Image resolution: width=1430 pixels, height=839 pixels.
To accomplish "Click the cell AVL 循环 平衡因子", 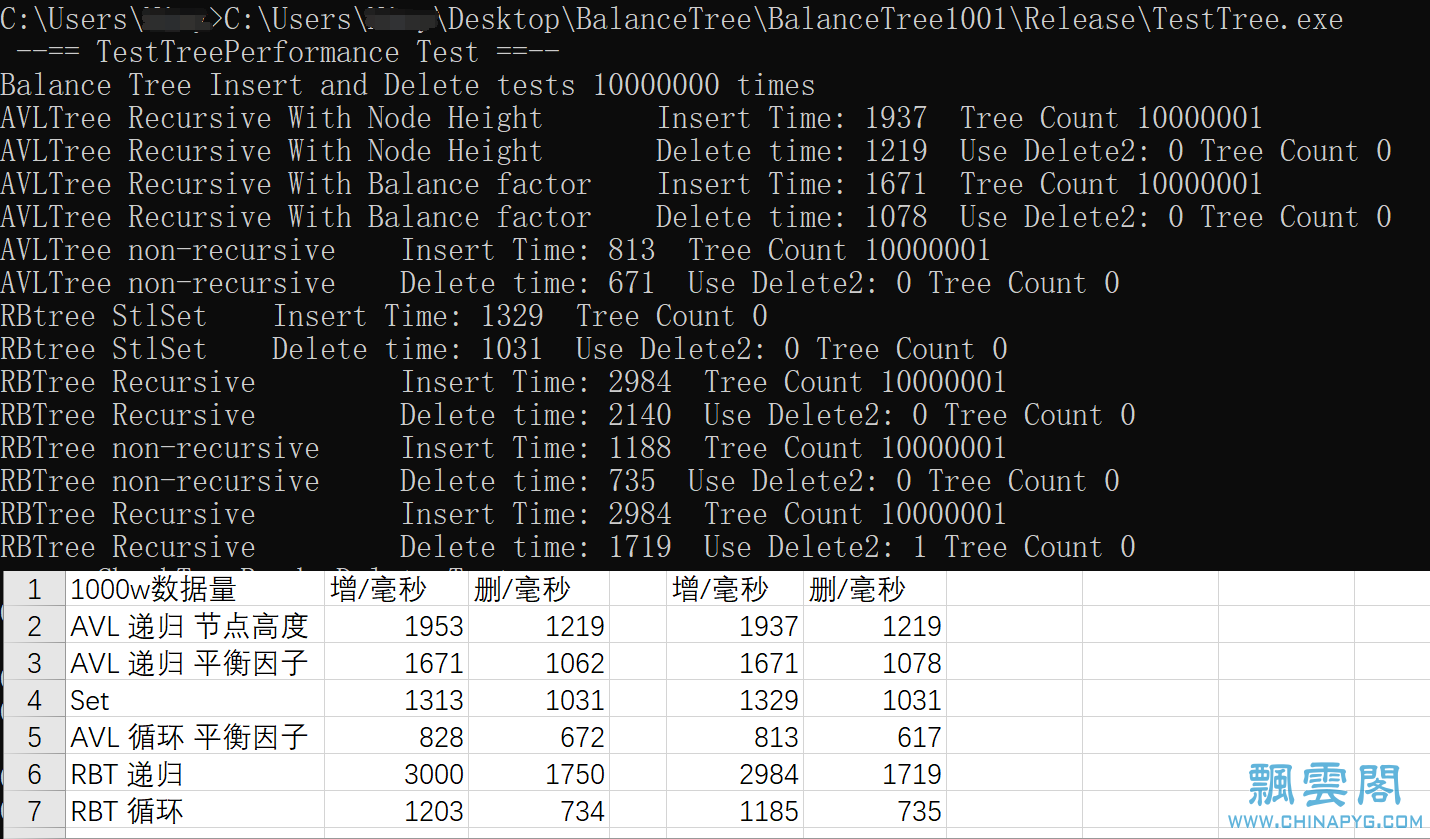I will 195,737.
